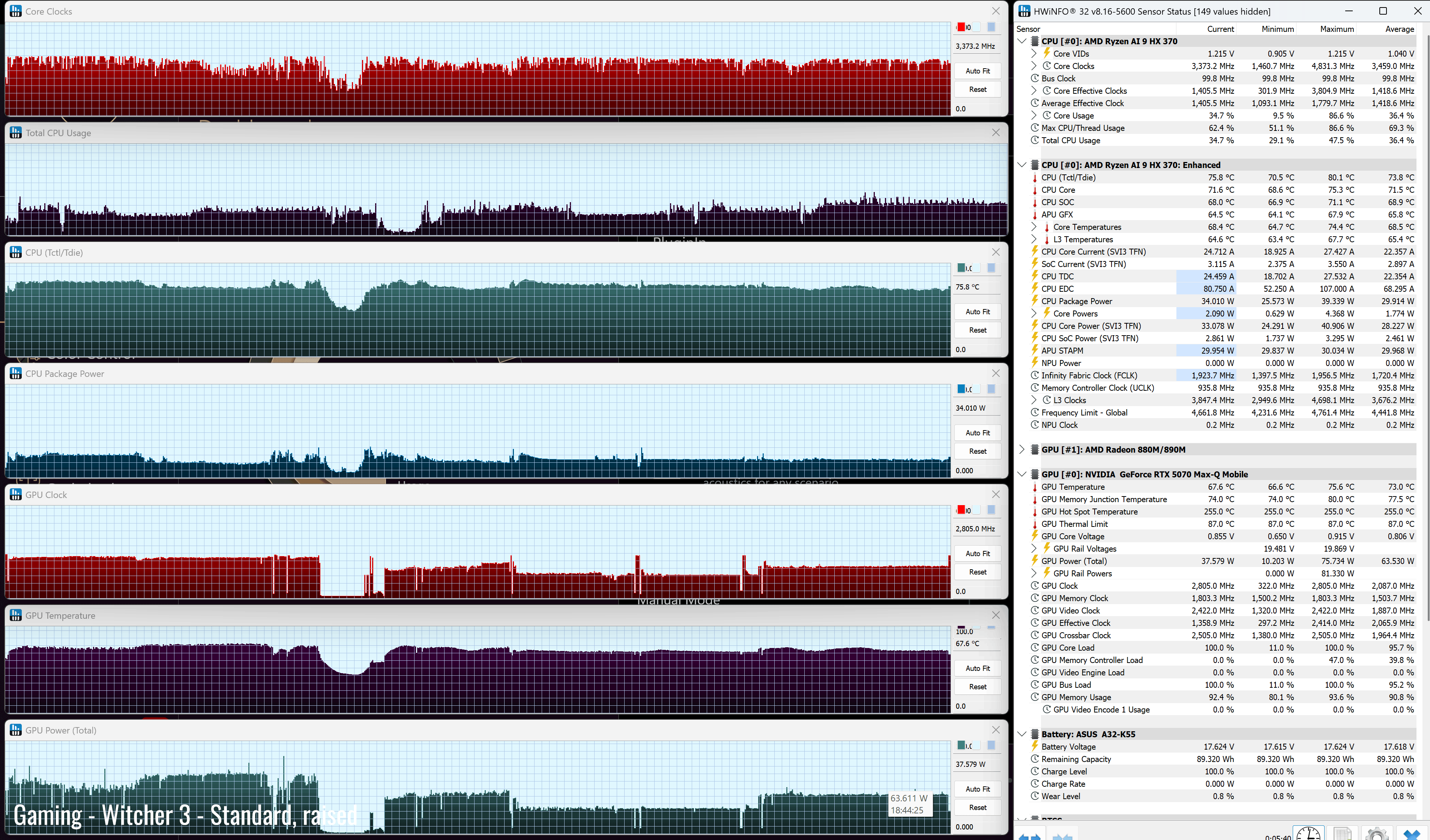The image size is (1430, 840).
Task: Expand the Core Clocks sensor row
Action: 1034,66
